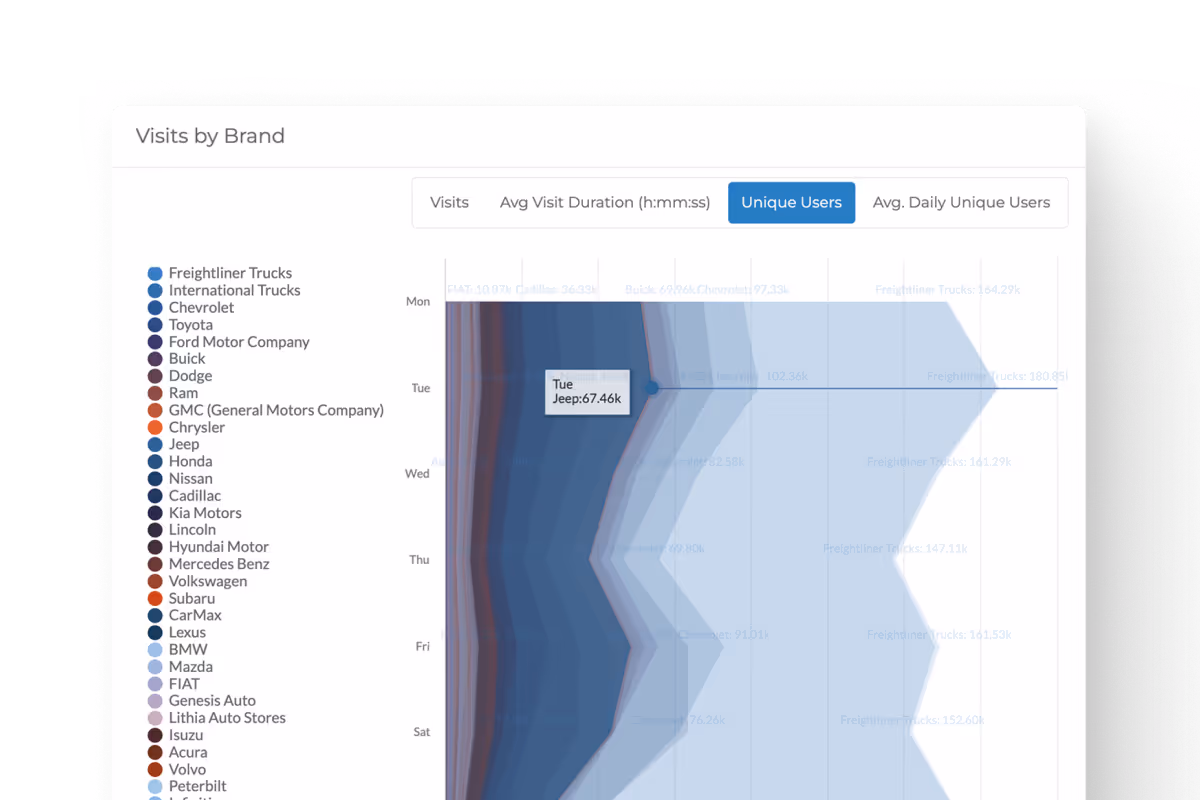Click Ford Motor Company legend entry
This screenshot has height=800, width=1200.
coord(229,341)
